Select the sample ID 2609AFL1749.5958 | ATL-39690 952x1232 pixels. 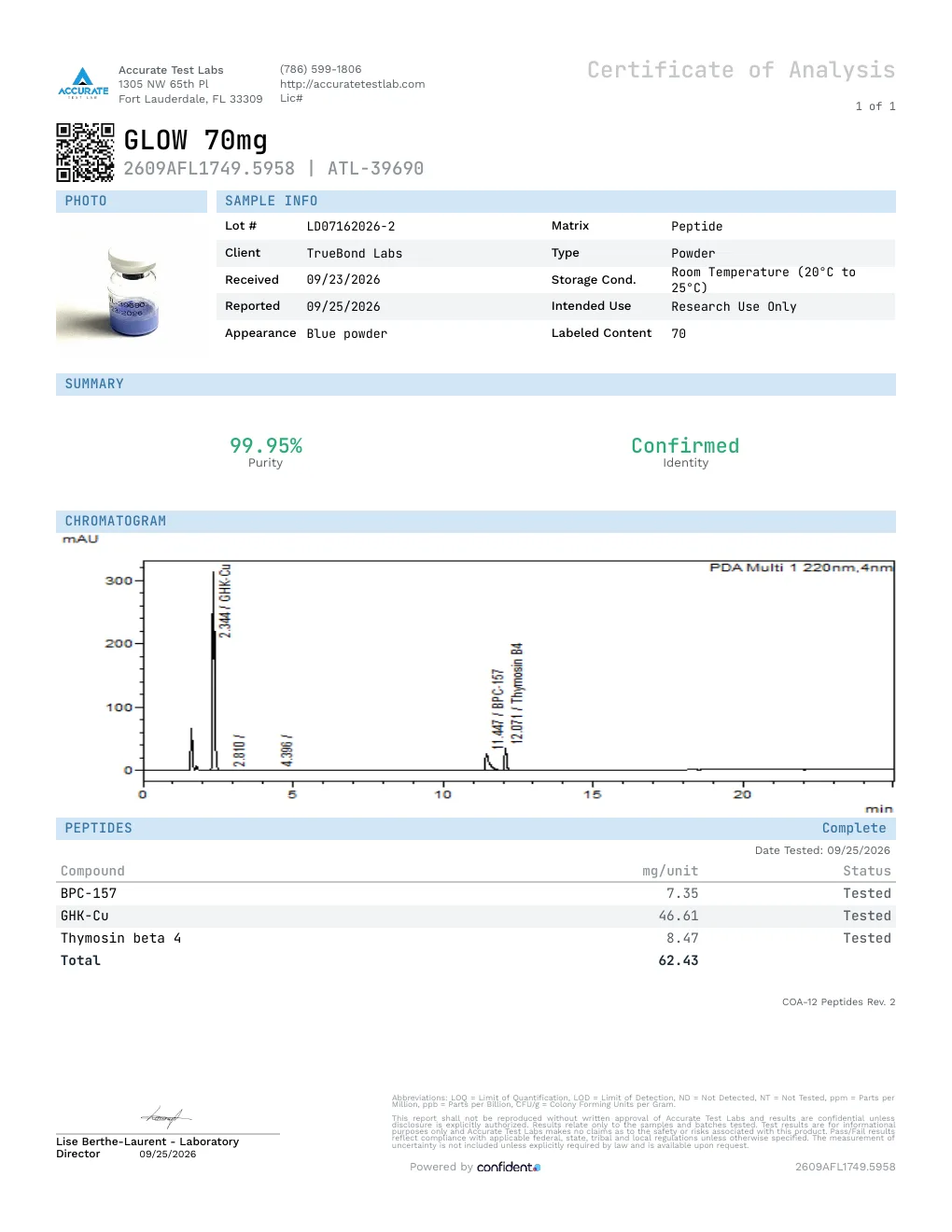(x=273, y=169)
